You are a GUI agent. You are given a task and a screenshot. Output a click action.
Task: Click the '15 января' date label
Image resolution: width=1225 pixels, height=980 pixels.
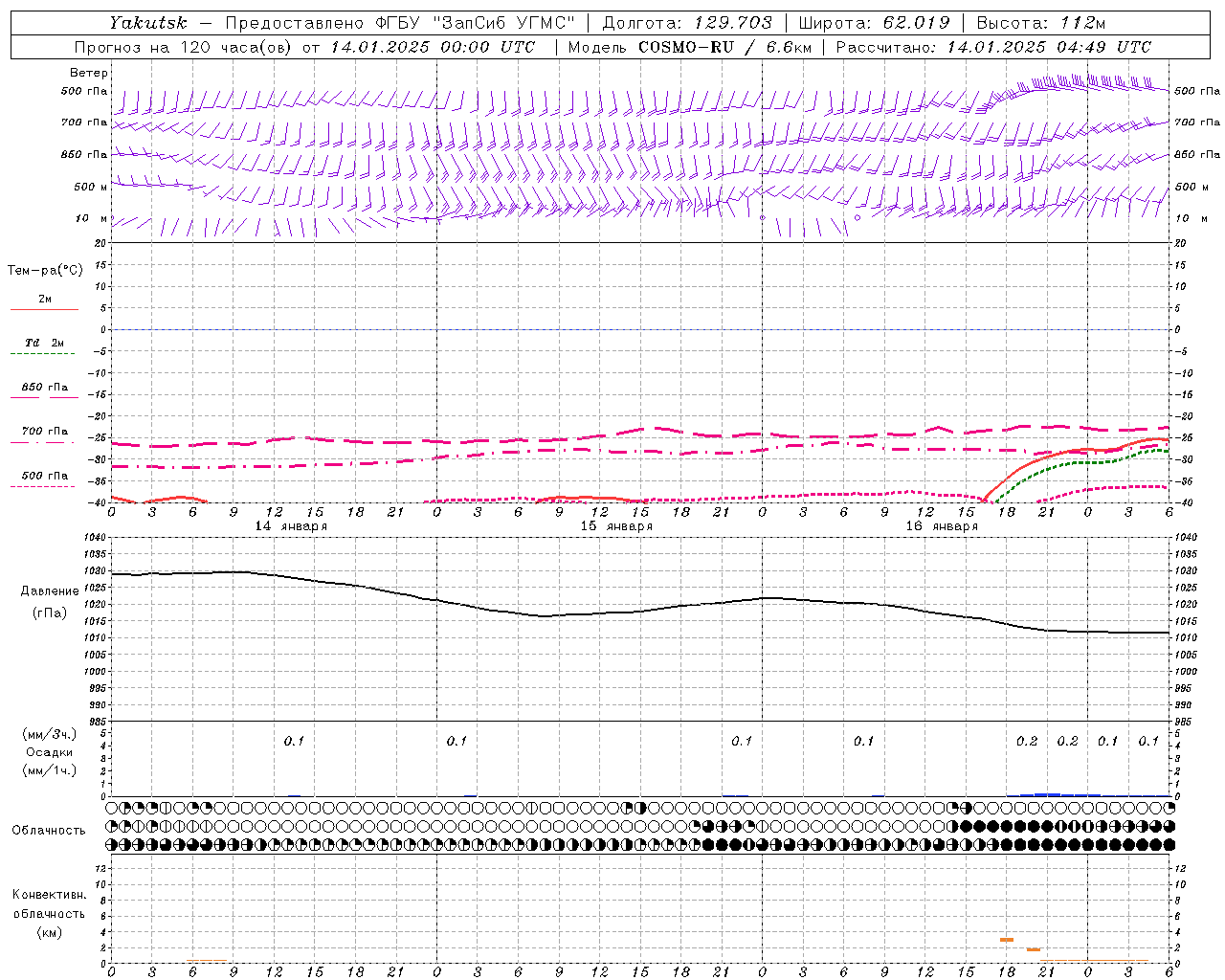[616, 526]
